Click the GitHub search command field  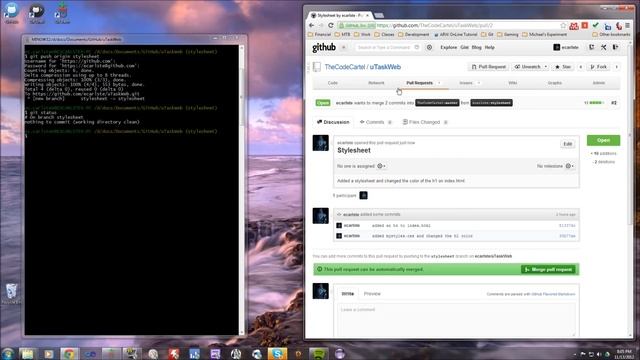[387, 47]
